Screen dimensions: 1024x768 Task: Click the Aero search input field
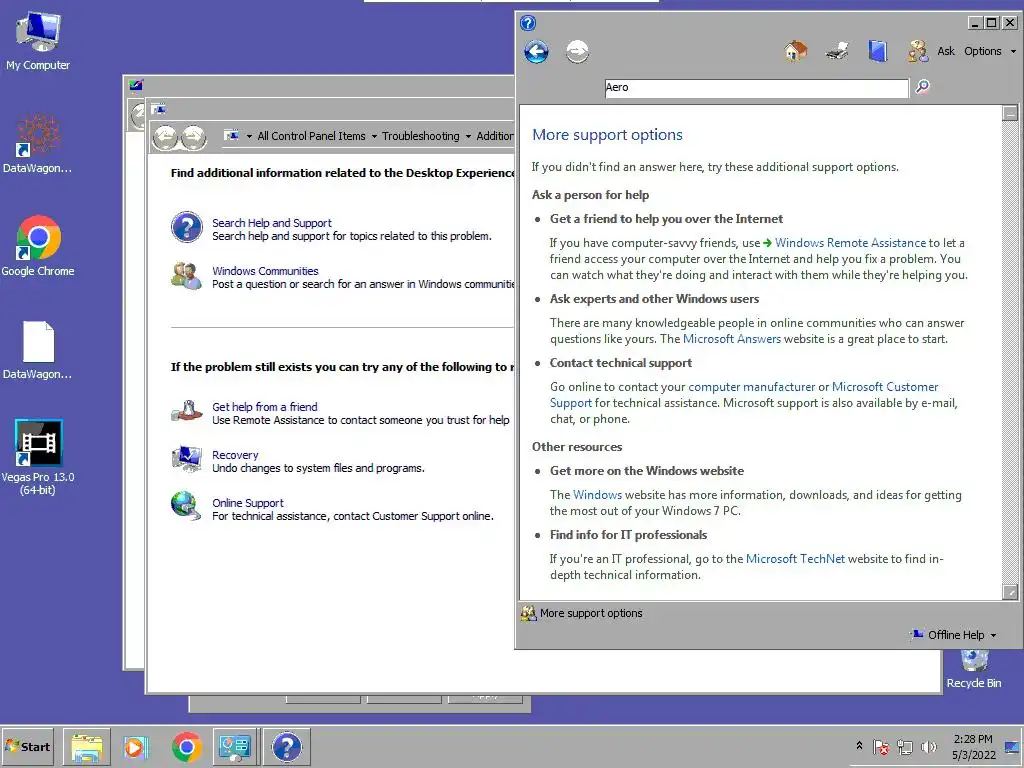click(x=756, y=88)
